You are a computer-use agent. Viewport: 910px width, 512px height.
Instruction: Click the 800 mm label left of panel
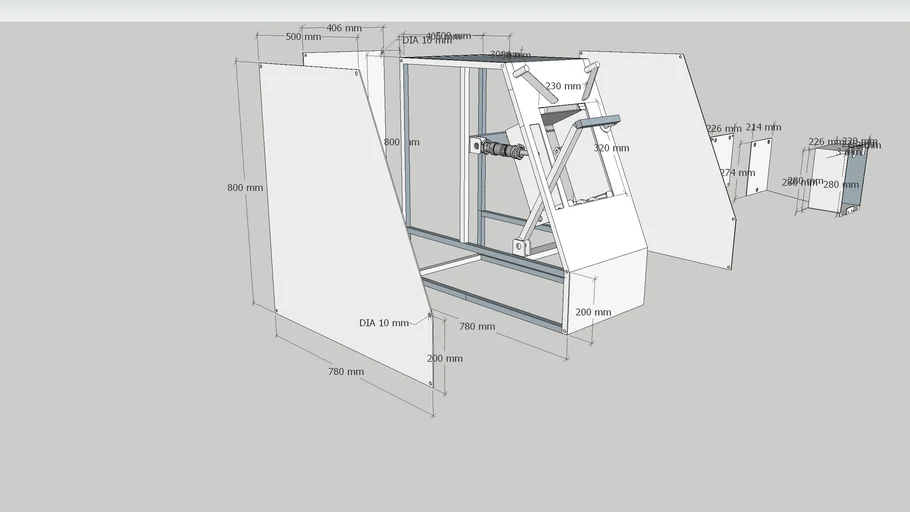pos(245,188)
